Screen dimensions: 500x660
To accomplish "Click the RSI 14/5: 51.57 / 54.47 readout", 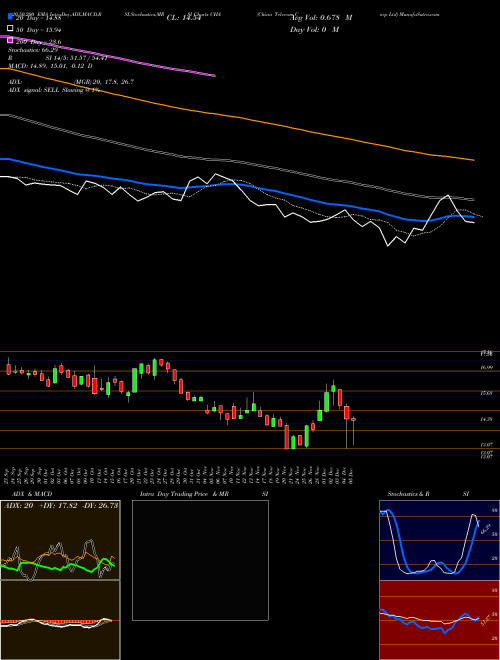I will point(58,58).
